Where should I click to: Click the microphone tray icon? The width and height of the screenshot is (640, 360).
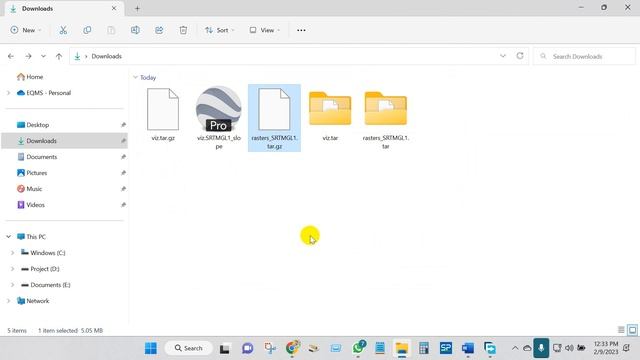[x=541, y=348]
